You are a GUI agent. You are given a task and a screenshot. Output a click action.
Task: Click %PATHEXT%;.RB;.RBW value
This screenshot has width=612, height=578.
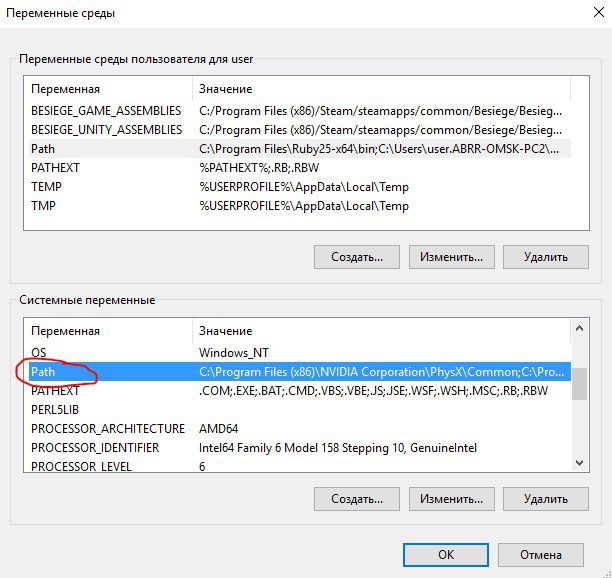[259, 168]
